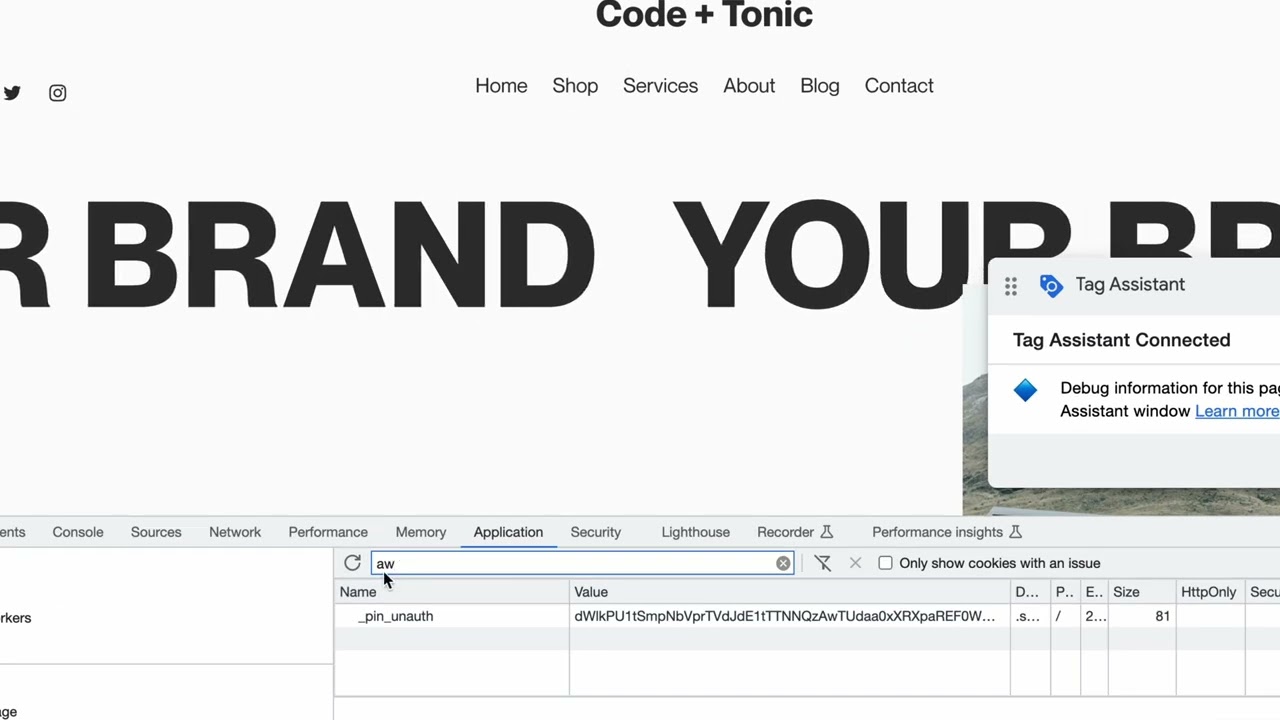
Task: Switch to the Memory tab
Action: pyautogui.click(x=421, y=532)
